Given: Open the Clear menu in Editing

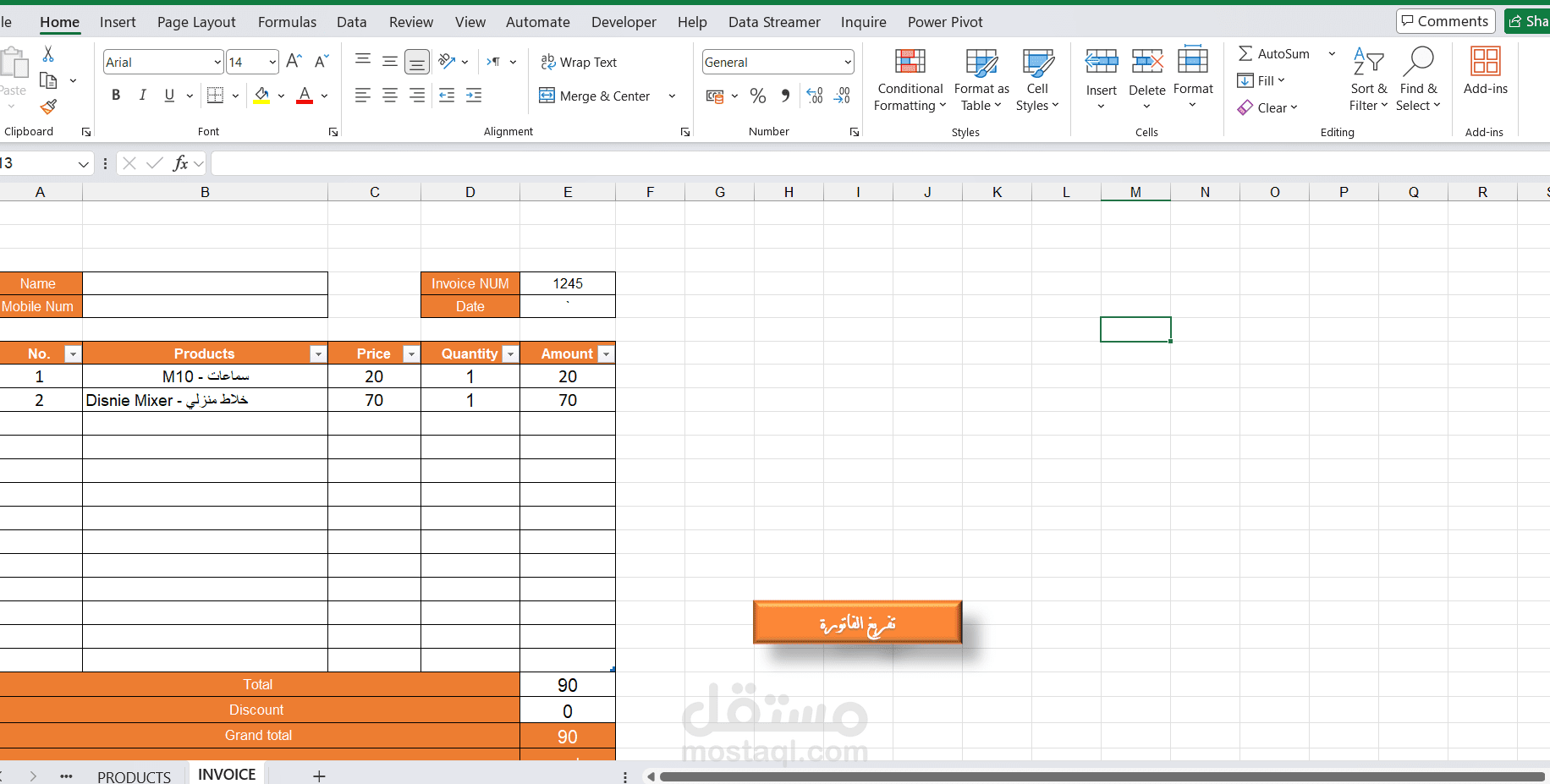Looking at the screenshot, I should click(x=1267, y=107).
